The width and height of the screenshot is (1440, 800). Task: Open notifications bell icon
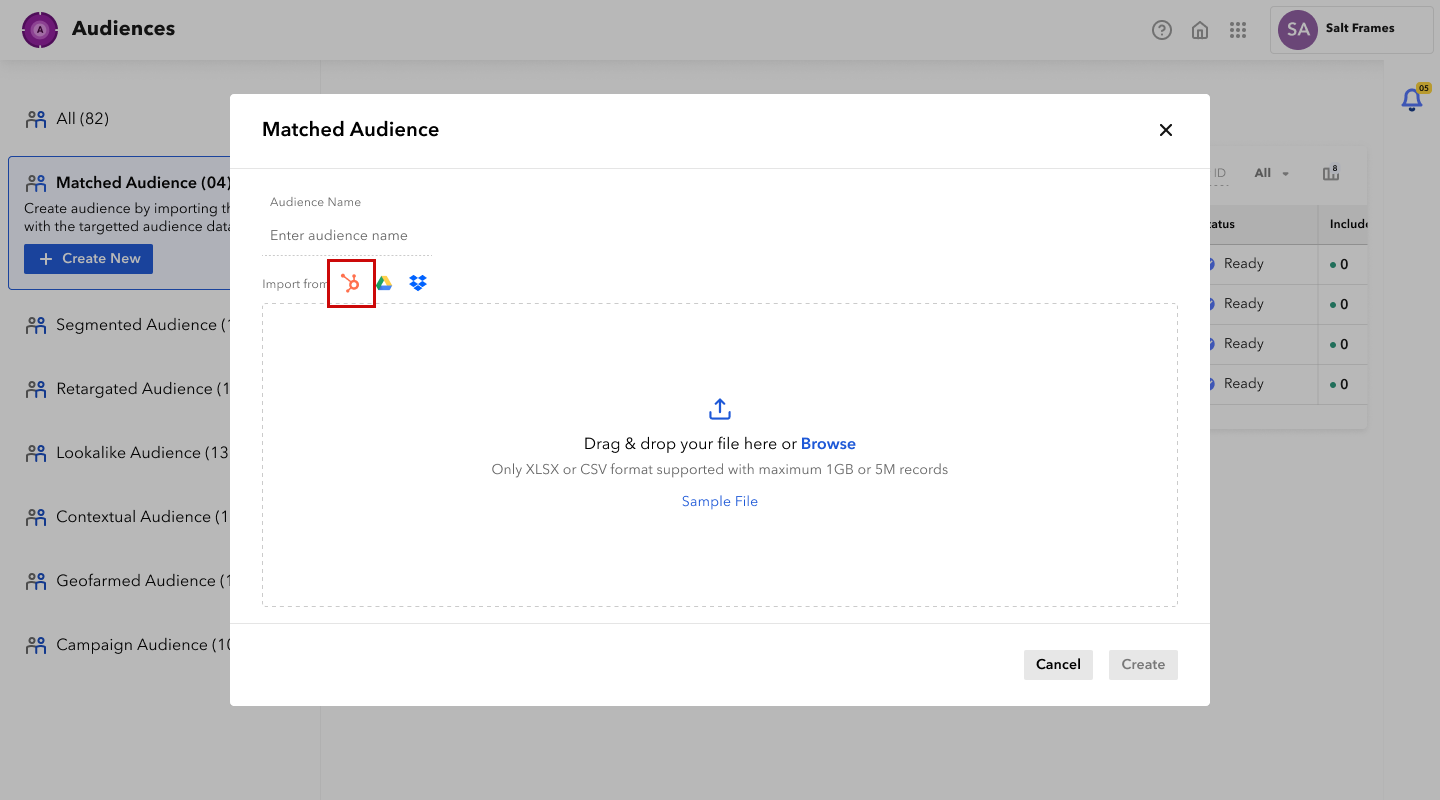point(1412,100)
